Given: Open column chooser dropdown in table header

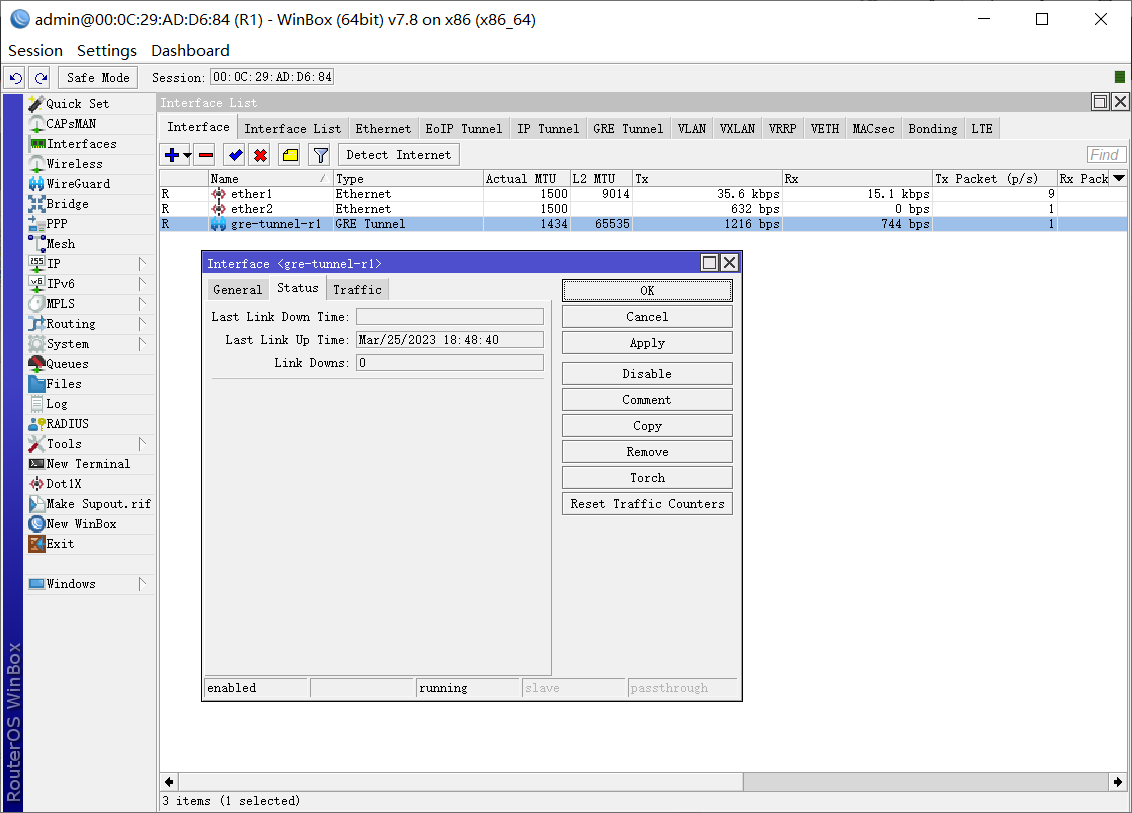Looking at the screenshot, I should tap(1119, 178).
